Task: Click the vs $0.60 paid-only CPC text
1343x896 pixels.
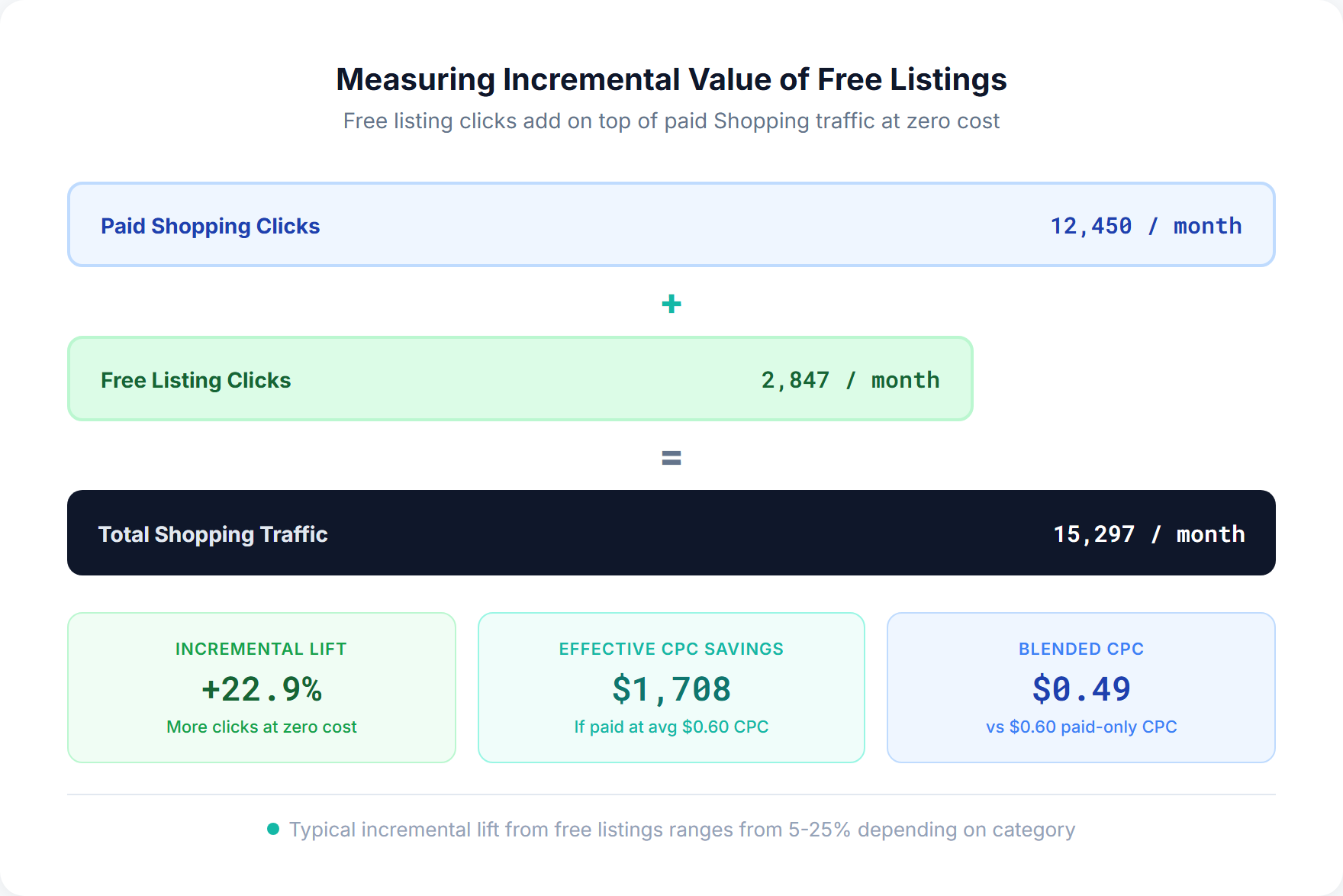Action: tap(1081, 727)
